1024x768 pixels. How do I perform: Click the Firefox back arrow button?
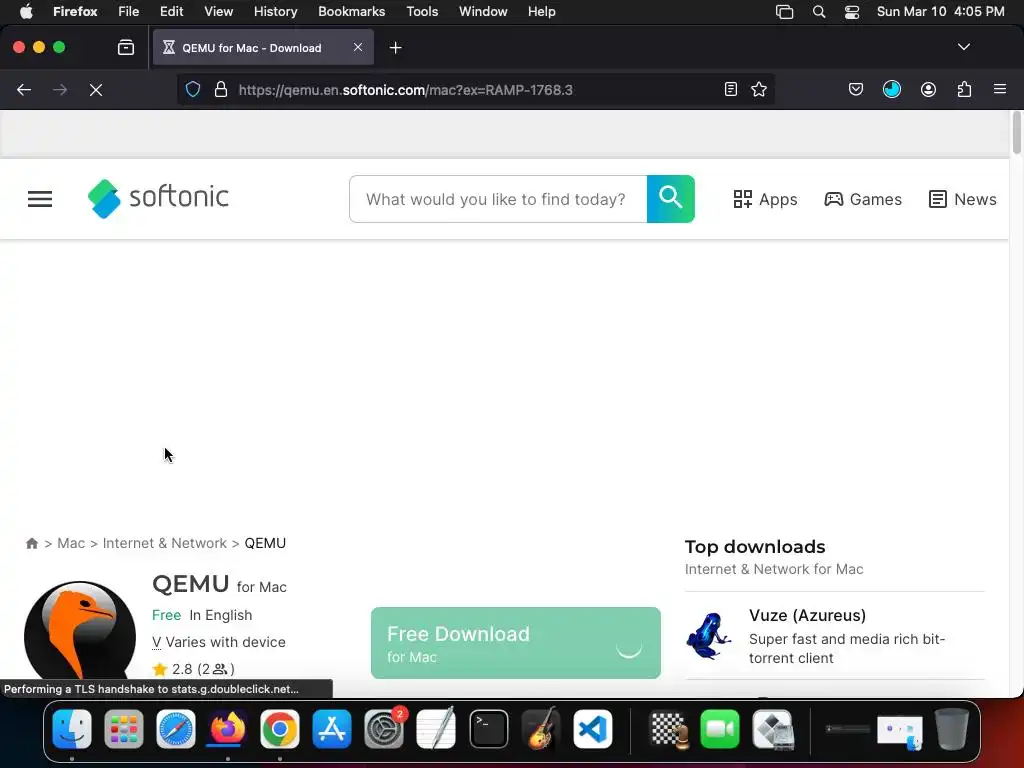pos(24,90)
